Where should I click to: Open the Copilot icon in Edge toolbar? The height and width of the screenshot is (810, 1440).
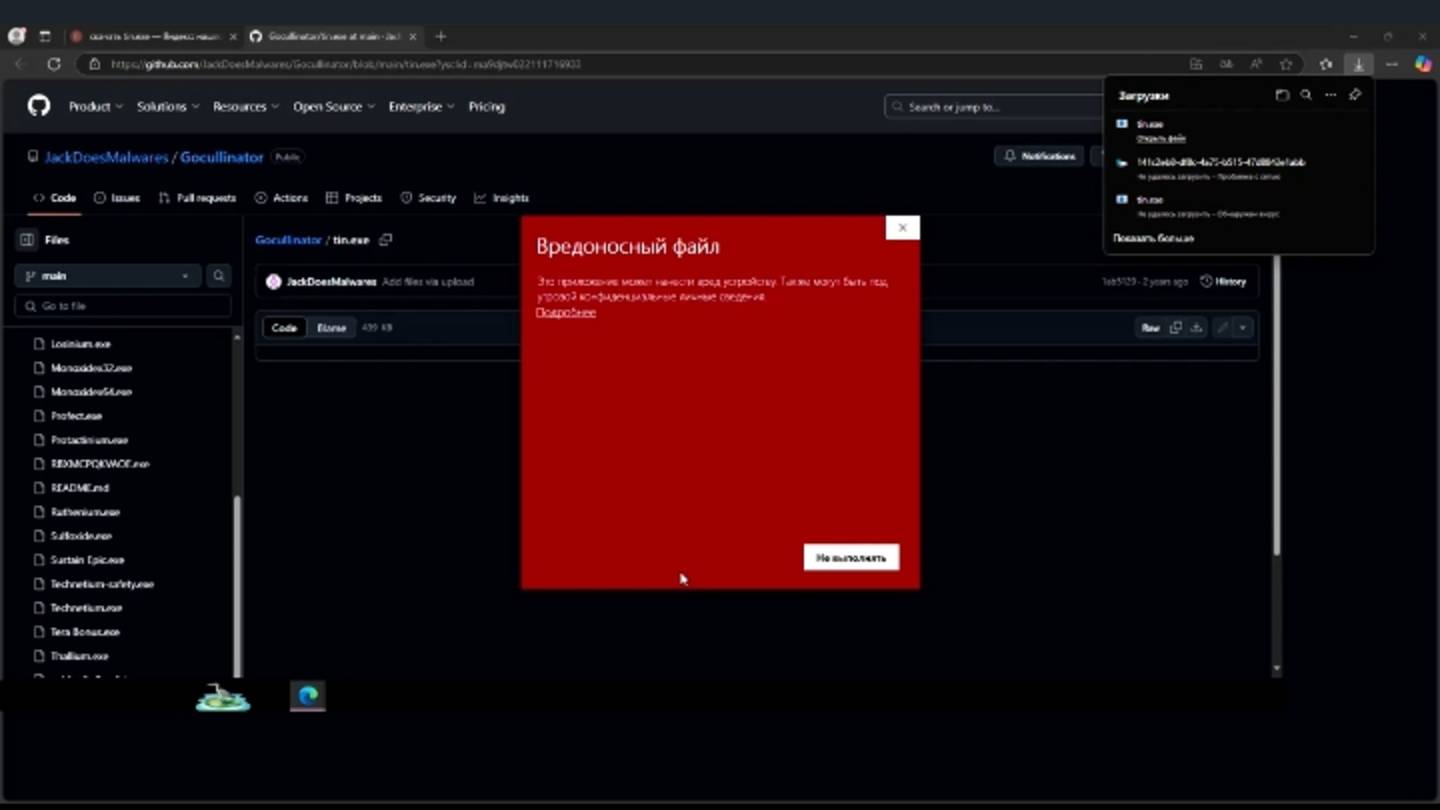tap(1423, 64)
